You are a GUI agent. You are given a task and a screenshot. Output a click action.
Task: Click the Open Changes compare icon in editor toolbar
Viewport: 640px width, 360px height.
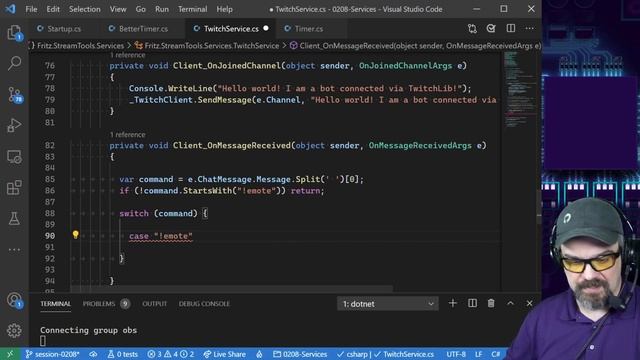coord(472,29)
